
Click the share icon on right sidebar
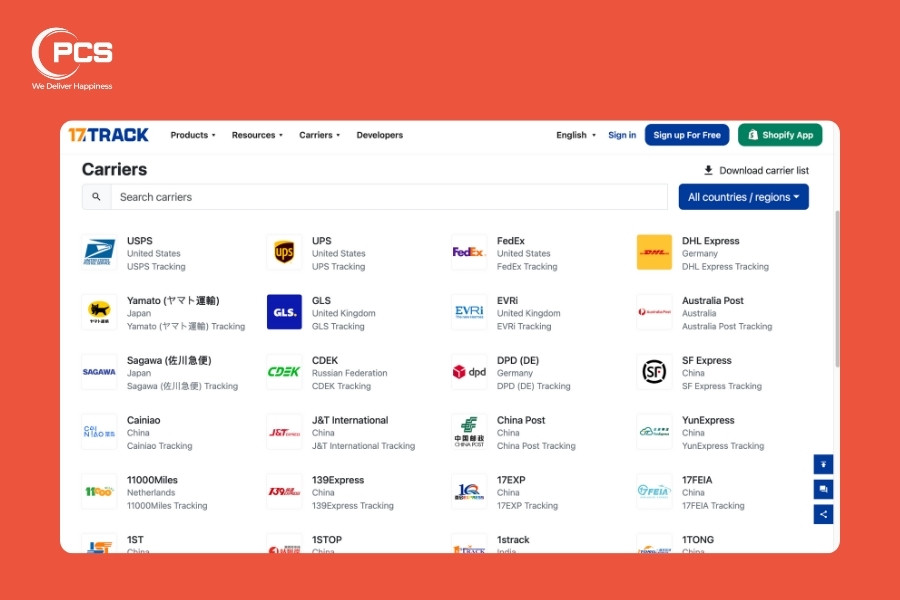(x=823, y=514)
